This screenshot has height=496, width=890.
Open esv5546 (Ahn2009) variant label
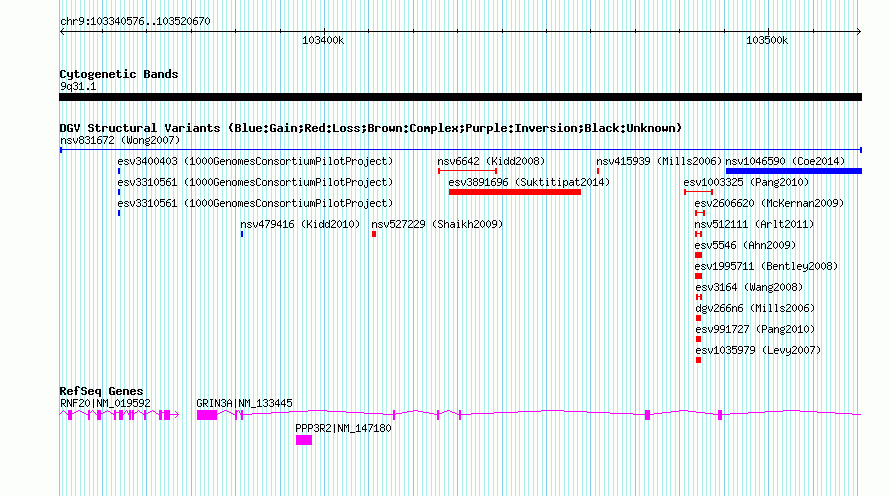coord(745,245)
